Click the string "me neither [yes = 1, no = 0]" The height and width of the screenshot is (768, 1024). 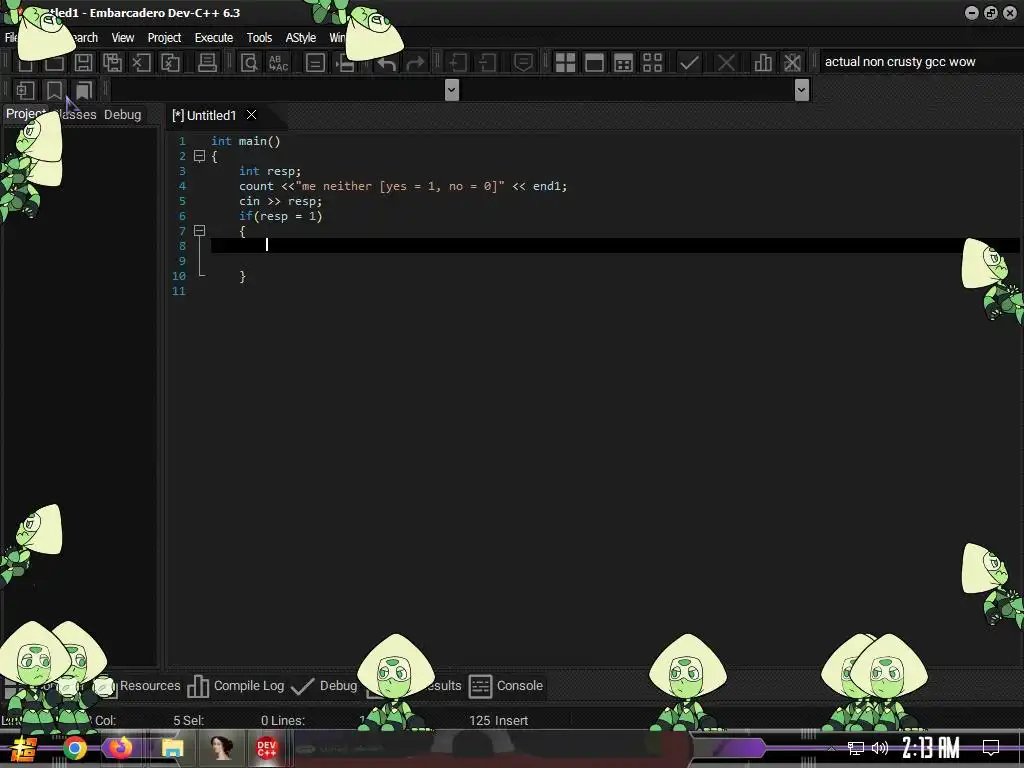click(x=400, y=186)
